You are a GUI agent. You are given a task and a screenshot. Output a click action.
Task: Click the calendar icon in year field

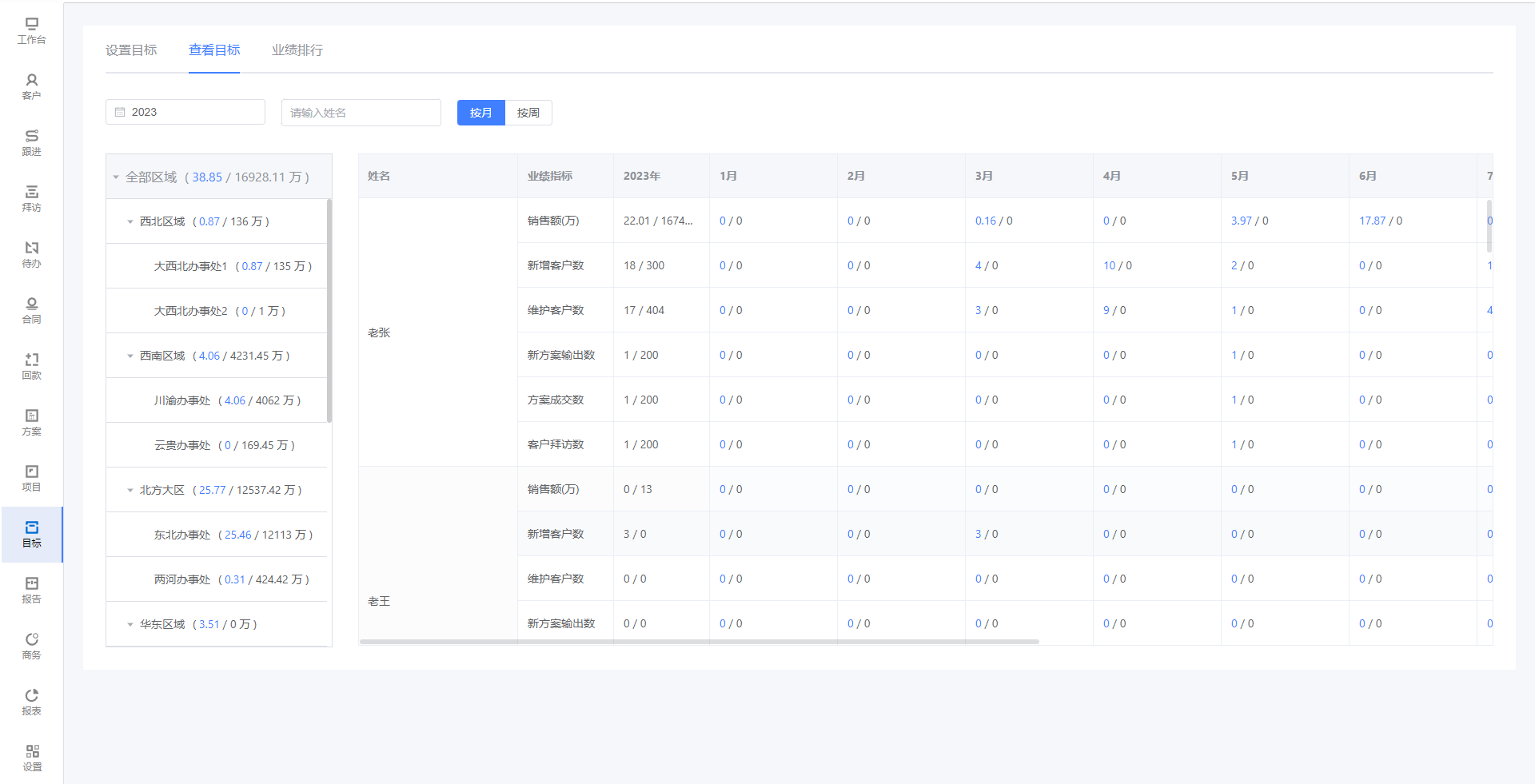point(120,112)
